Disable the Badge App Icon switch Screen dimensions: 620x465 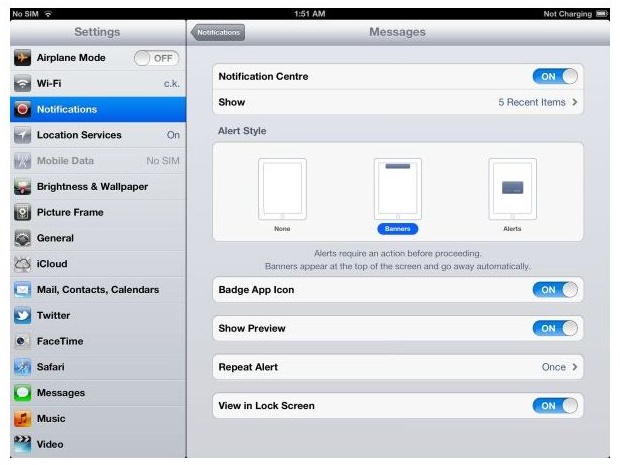(555, 290)
